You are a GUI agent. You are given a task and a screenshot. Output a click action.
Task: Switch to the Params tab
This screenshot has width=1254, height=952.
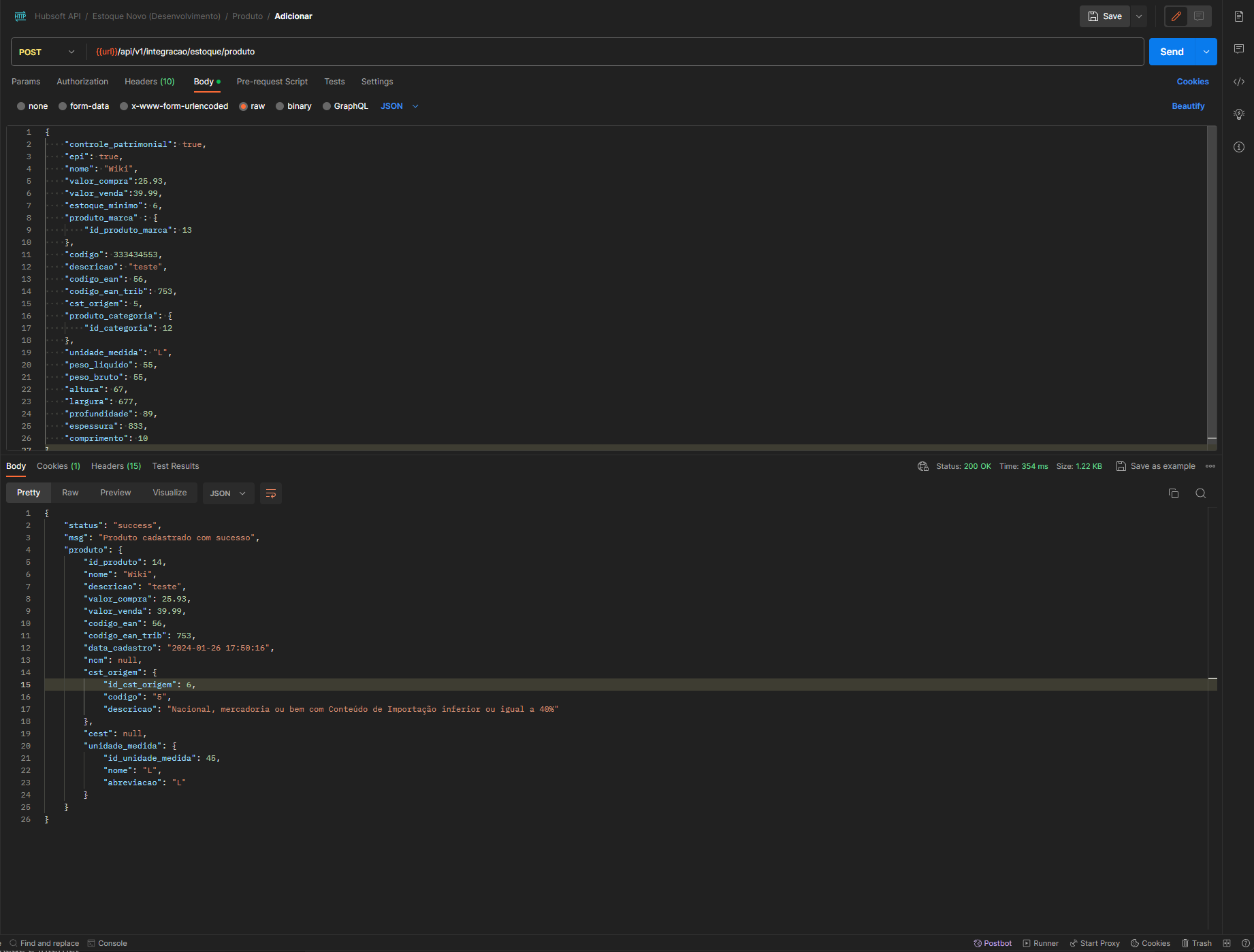click(26, 82)
